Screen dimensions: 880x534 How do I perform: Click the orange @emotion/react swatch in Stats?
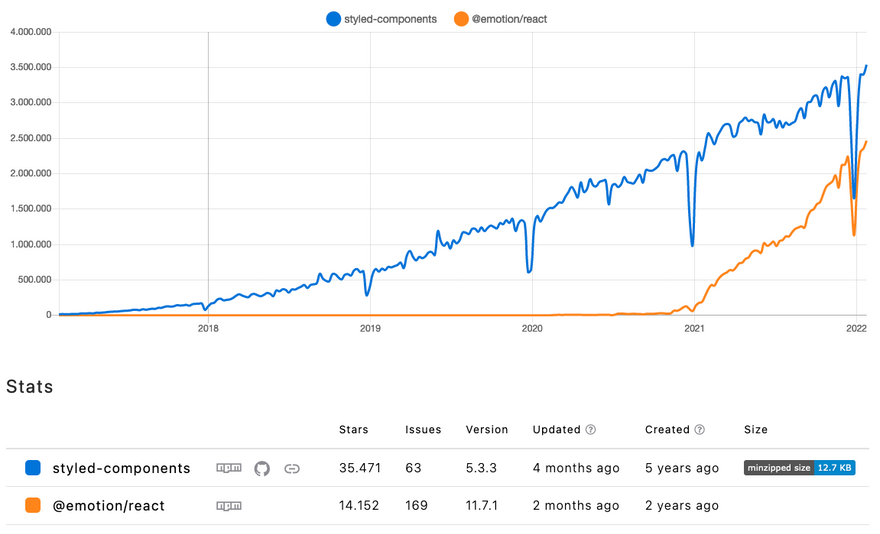pyautogui.click(x=33, y=506)
